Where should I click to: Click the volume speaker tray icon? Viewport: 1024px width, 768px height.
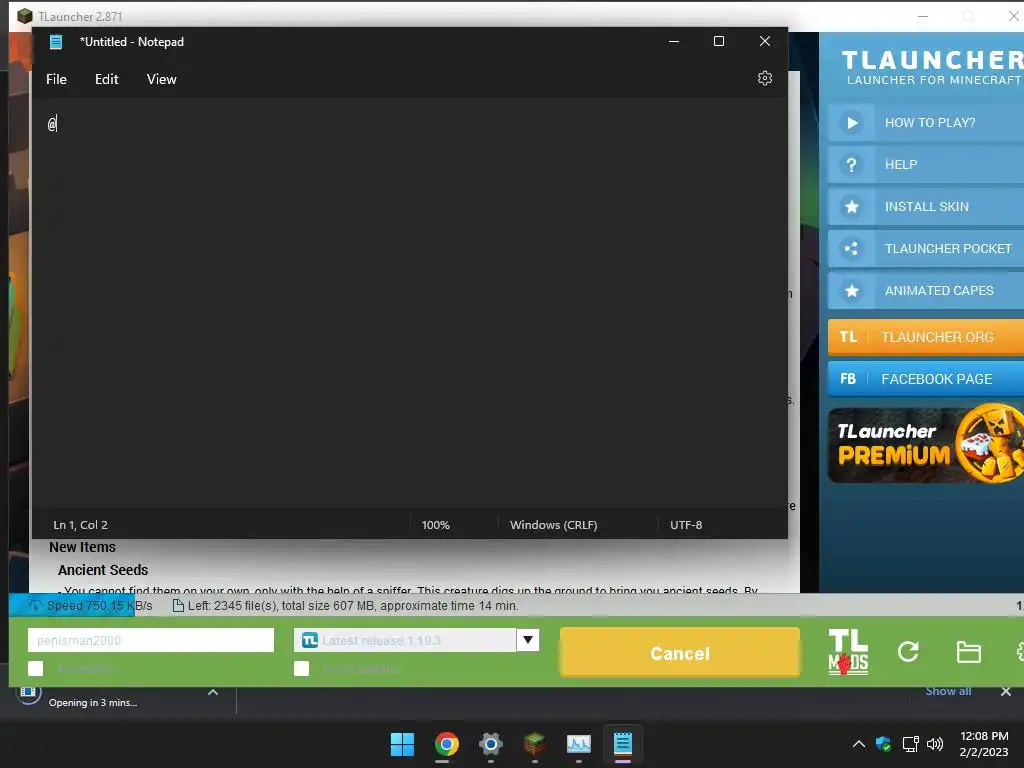click(935, 744)
